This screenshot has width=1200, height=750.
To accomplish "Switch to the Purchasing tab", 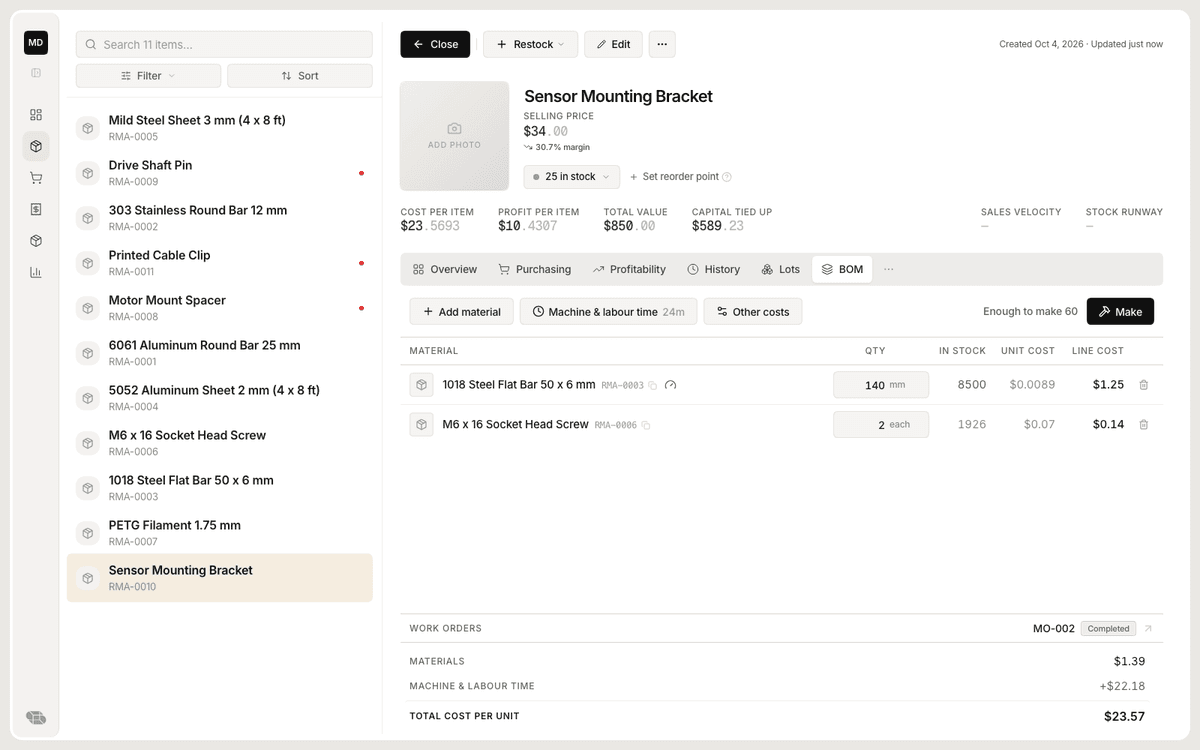I will pyautogui.click(x=535, y=269).
